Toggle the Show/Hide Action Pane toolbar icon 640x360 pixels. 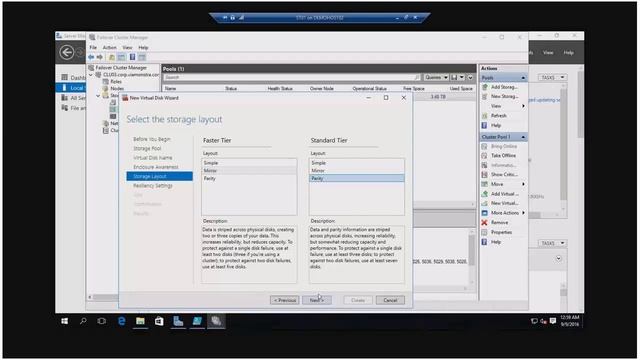coord(142,57)
